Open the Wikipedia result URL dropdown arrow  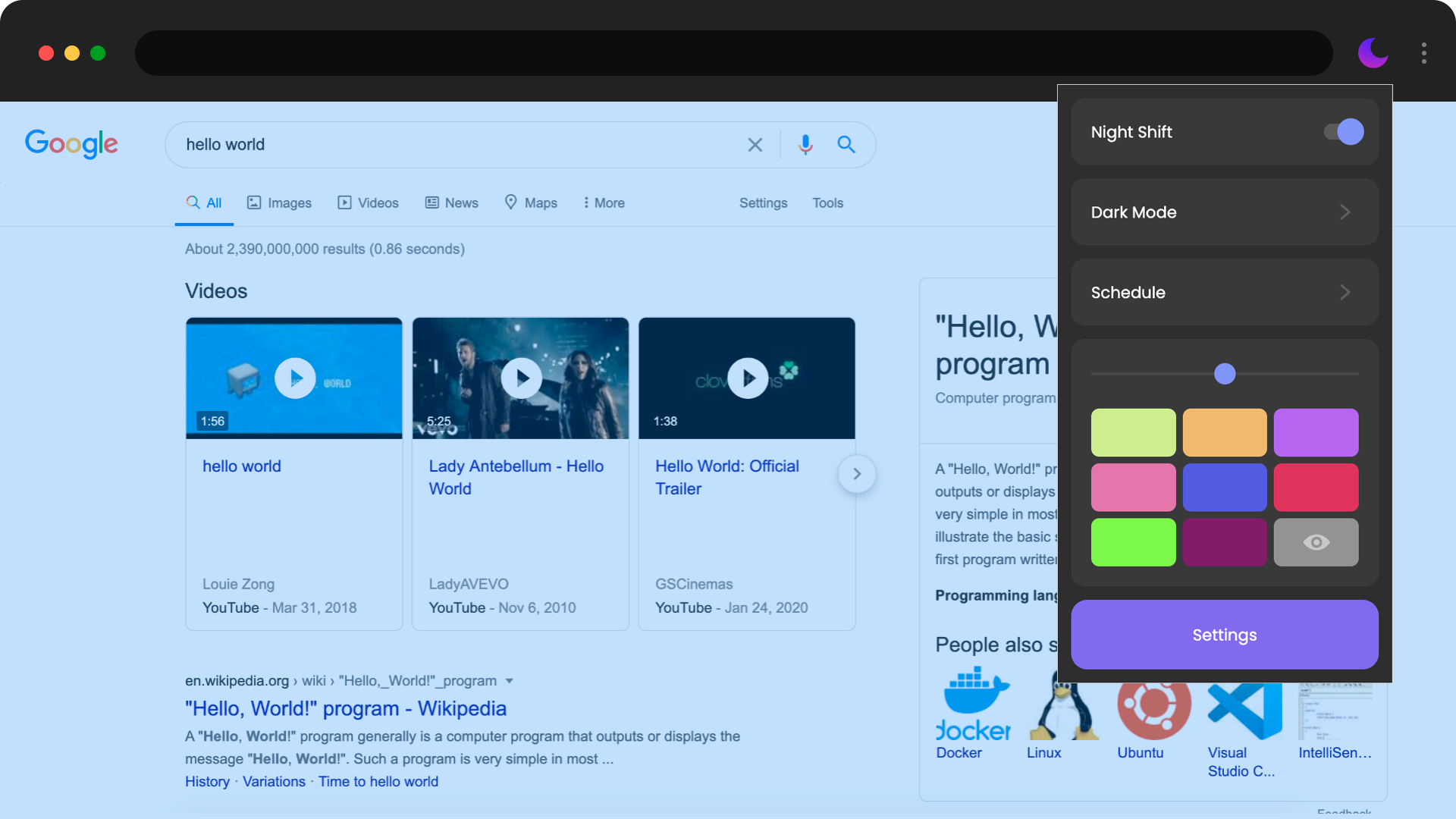(510, 681)
